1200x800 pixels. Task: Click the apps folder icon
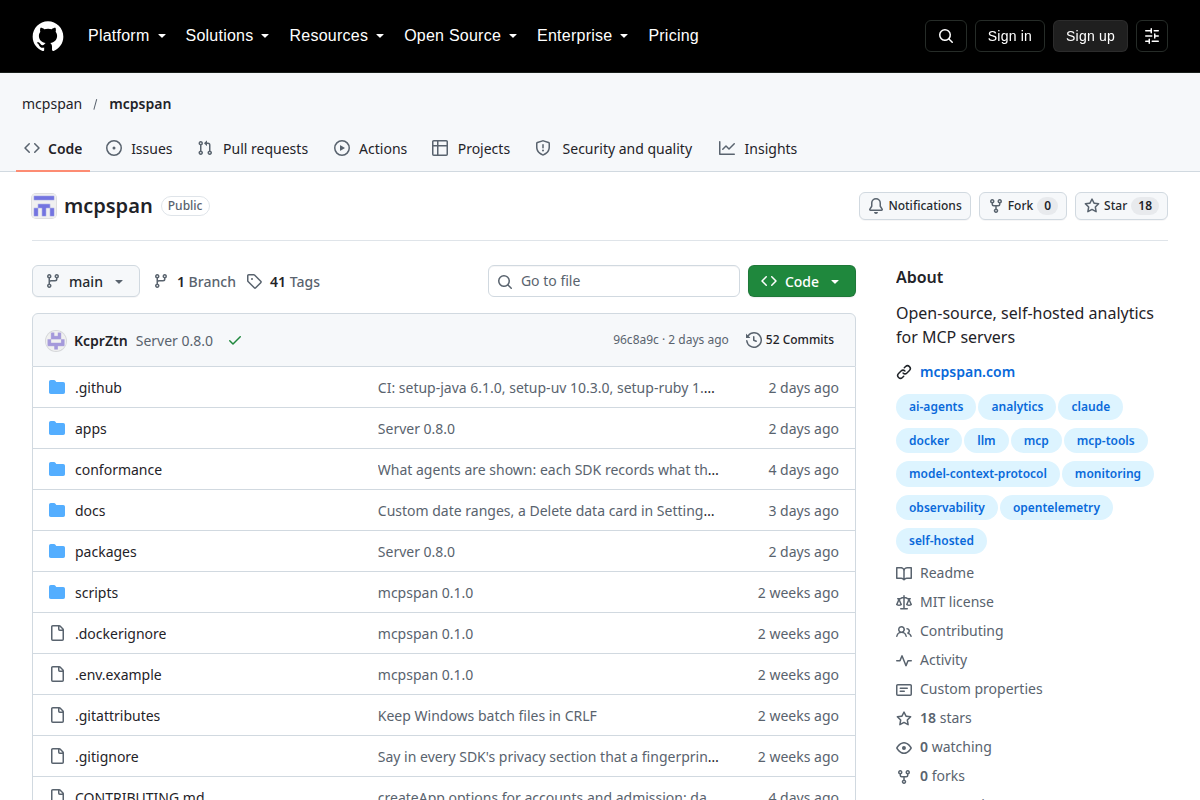coord(57,429)
